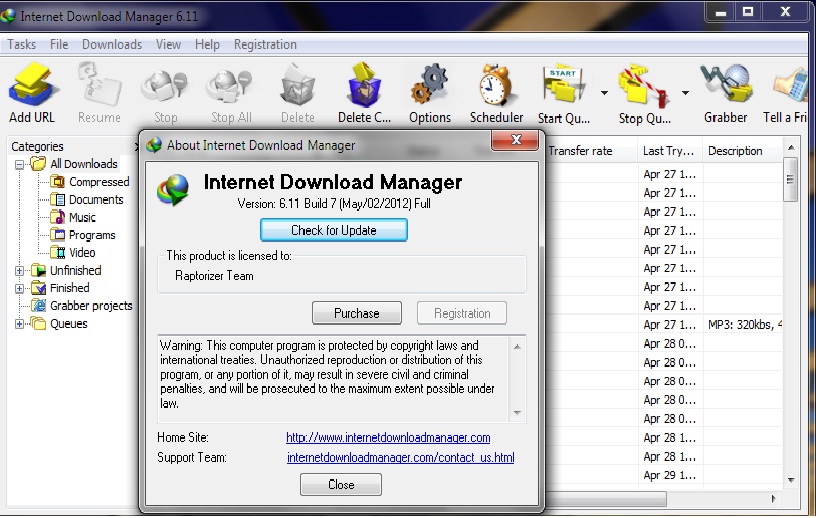This screenshot has width=816, height=518.
Task: Click the Stop Queue icon
Action: tap(643, 85)
